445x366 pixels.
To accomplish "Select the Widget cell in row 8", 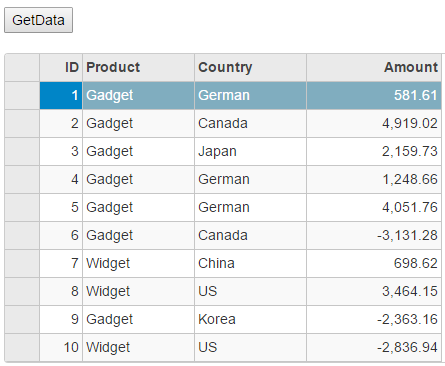I will point(138,291).
